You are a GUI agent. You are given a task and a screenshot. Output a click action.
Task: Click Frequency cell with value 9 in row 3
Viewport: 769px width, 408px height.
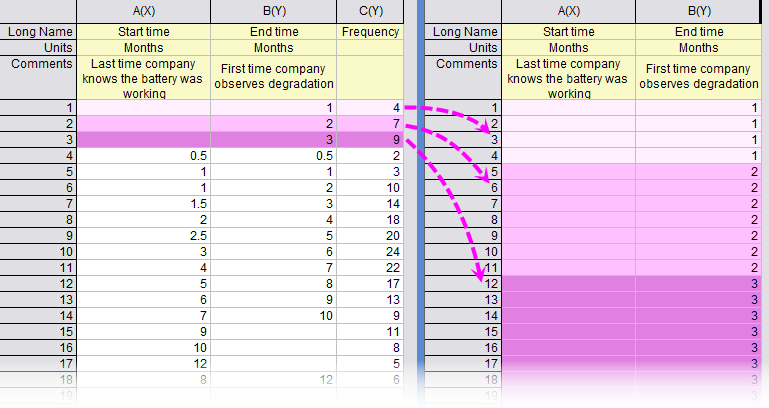(x=370, y=140)
